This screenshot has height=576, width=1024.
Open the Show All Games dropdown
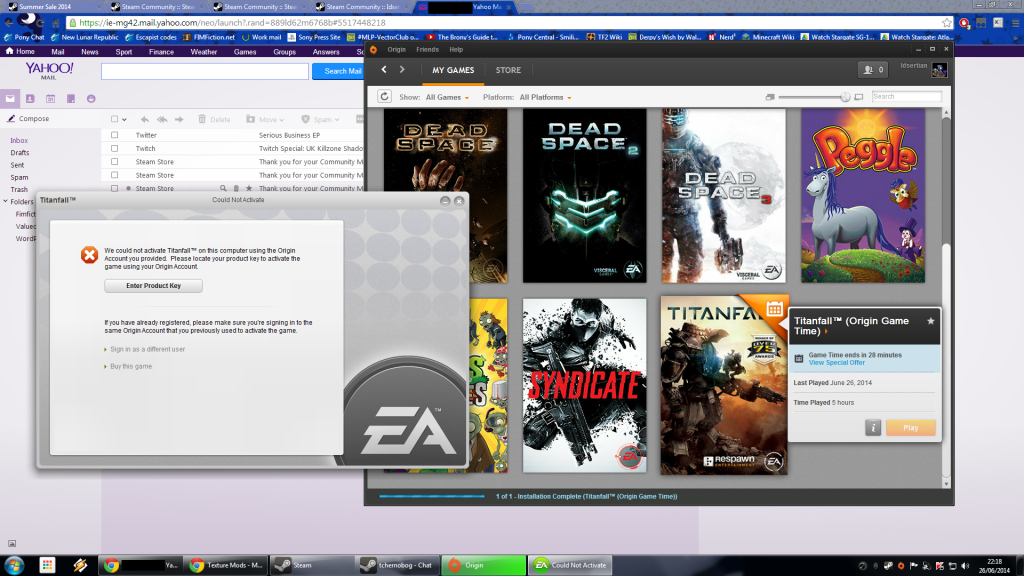447,97
